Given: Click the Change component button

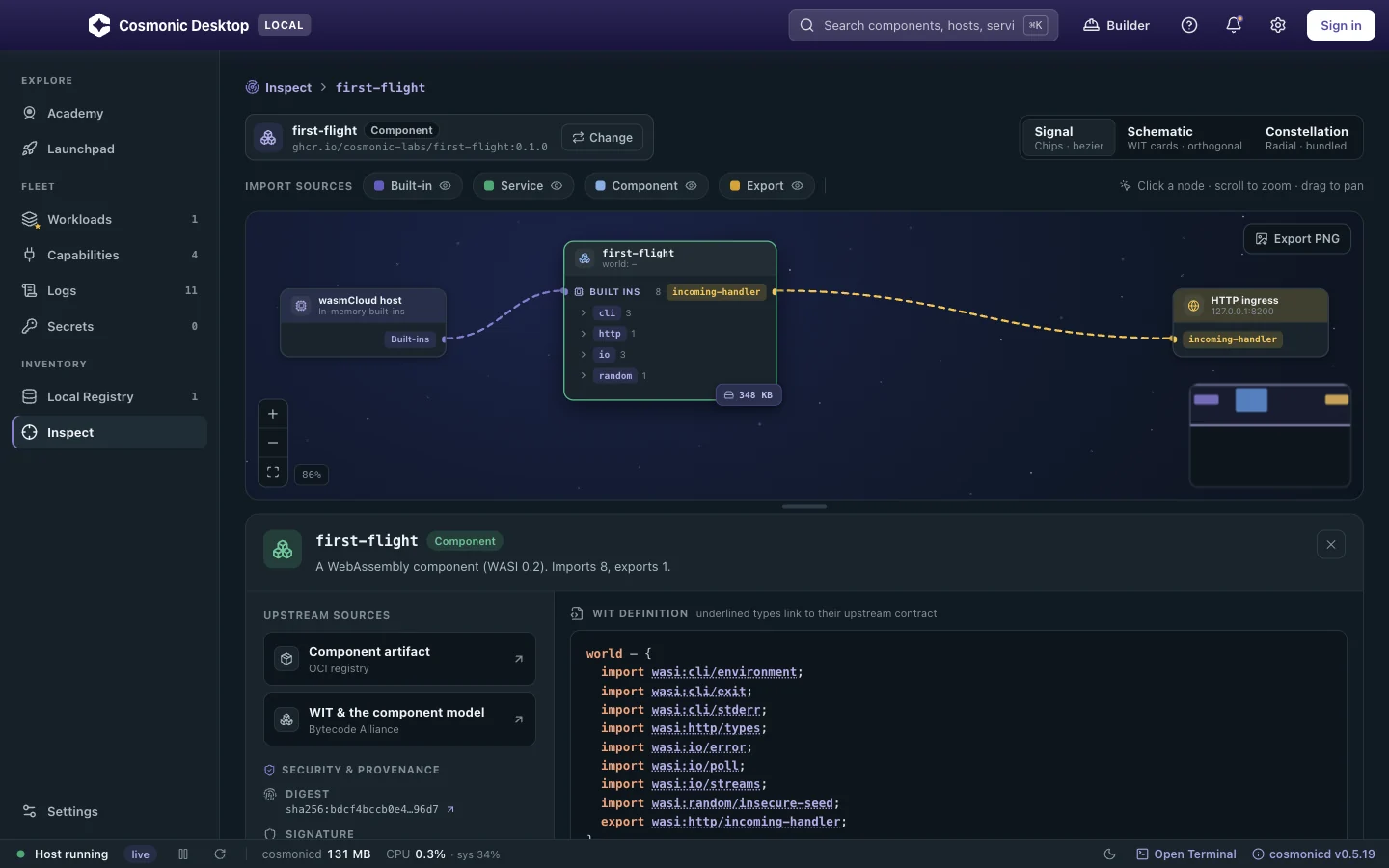Looking at the screenshot, I should point(603,138).
